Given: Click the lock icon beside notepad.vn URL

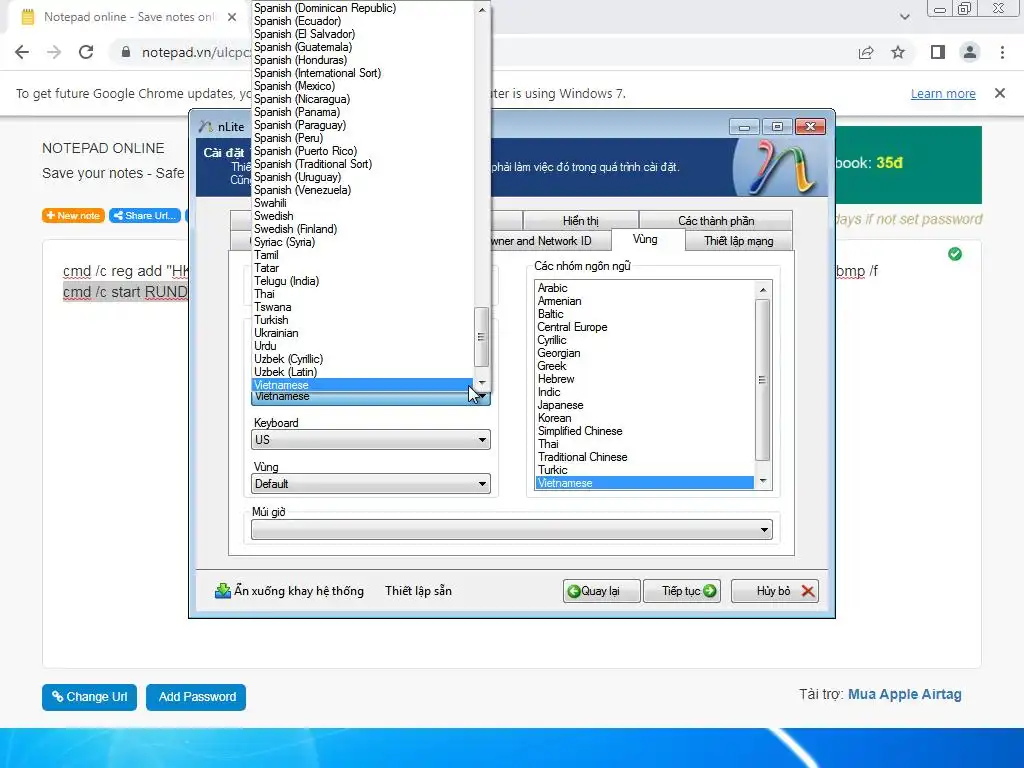Looking at the screenshot, I should tap(125, 52).
